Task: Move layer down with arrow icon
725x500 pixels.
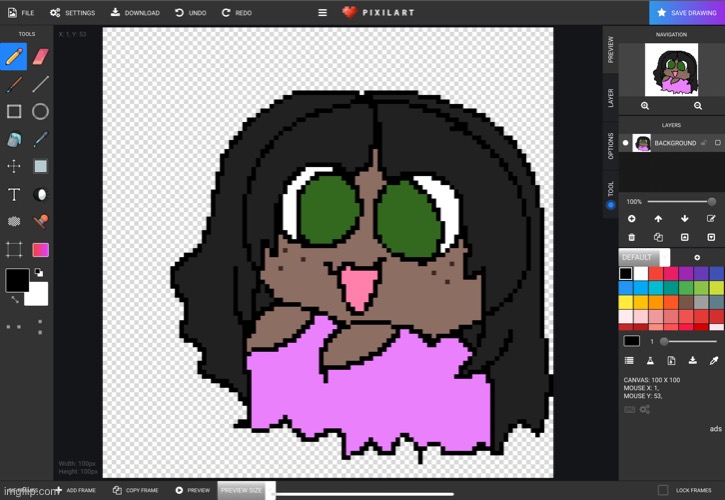Action: [685, 218]
